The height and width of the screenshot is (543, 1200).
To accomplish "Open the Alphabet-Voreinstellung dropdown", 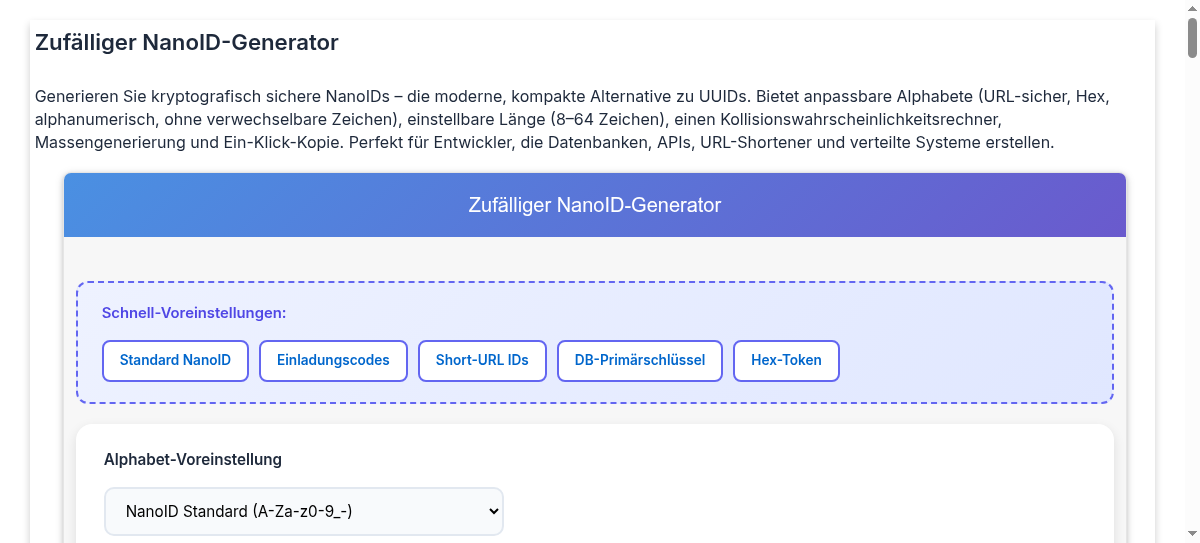I will click(304, 511).
